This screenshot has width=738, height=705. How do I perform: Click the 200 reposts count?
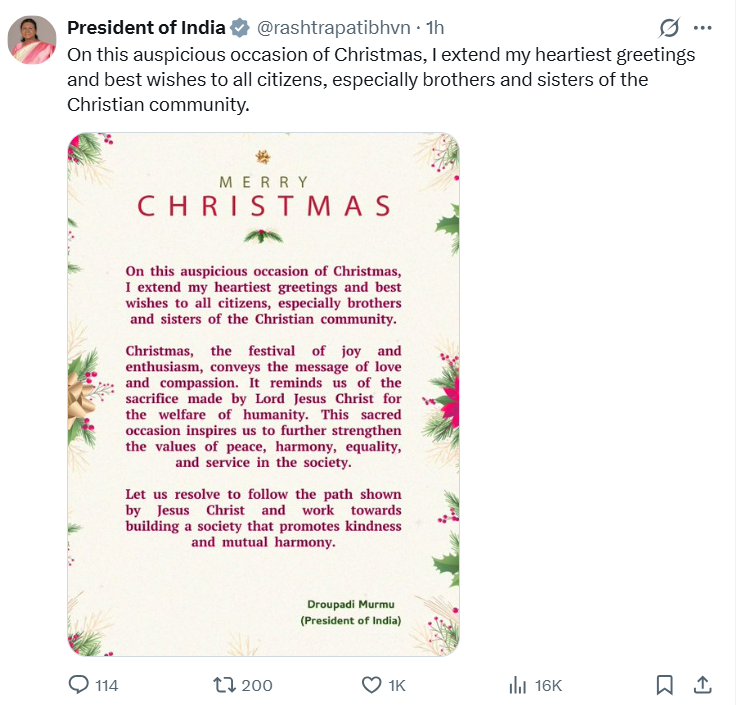257,685
